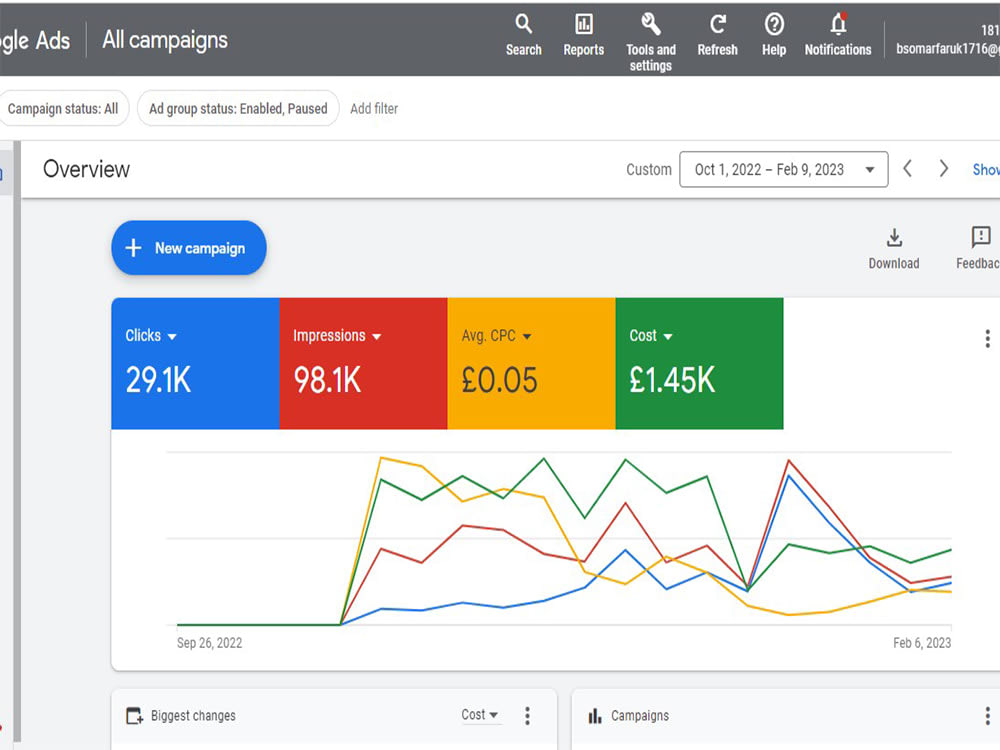Click the All campaigns title

tap(165, 40)
